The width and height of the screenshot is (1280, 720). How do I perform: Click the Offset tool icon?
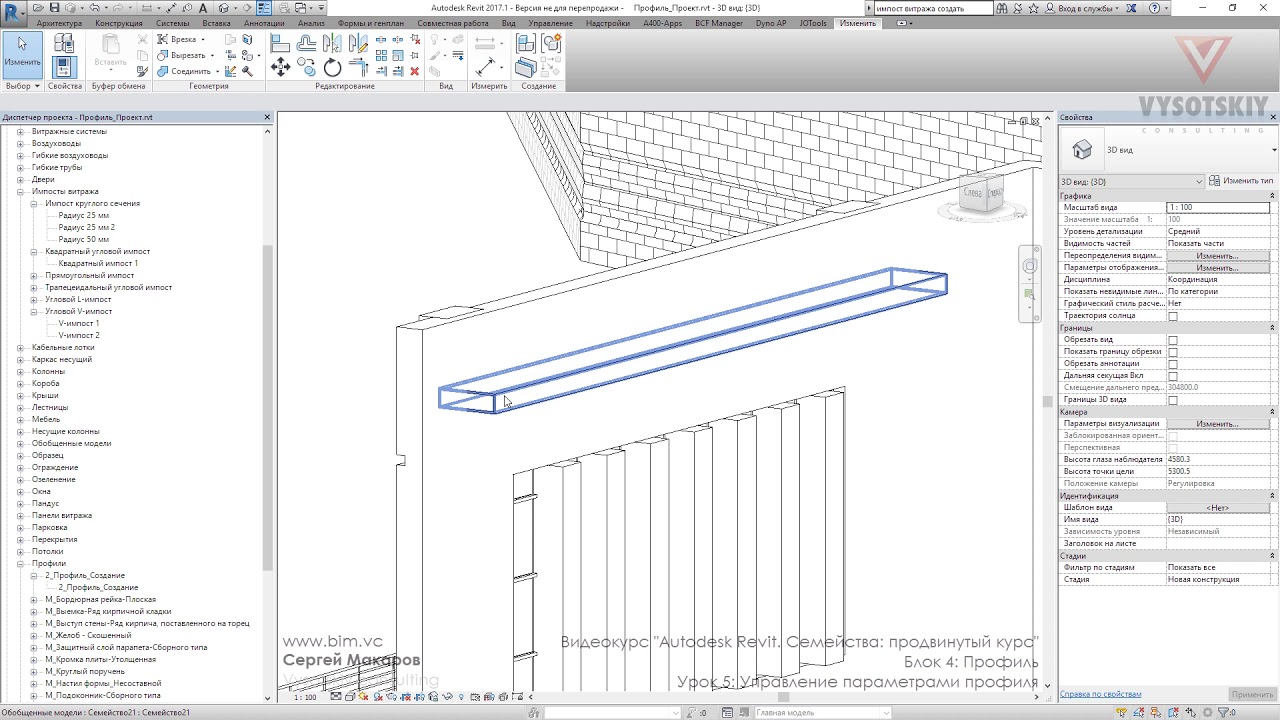point(306,43)
